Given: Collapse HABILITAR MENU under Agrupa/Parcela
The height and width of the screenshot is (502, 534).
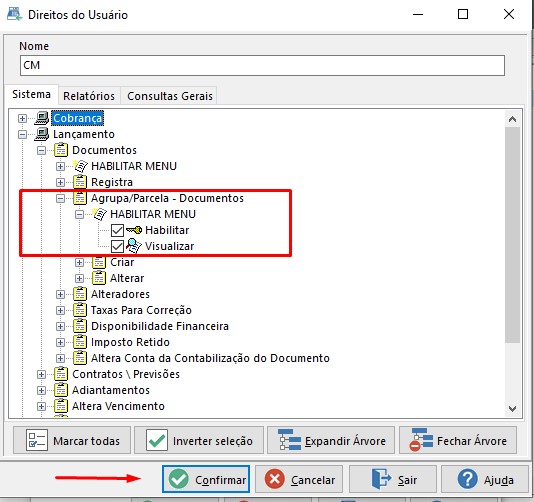Looking at the screenshot, I should pyautogui.click(x=79, y=214).
